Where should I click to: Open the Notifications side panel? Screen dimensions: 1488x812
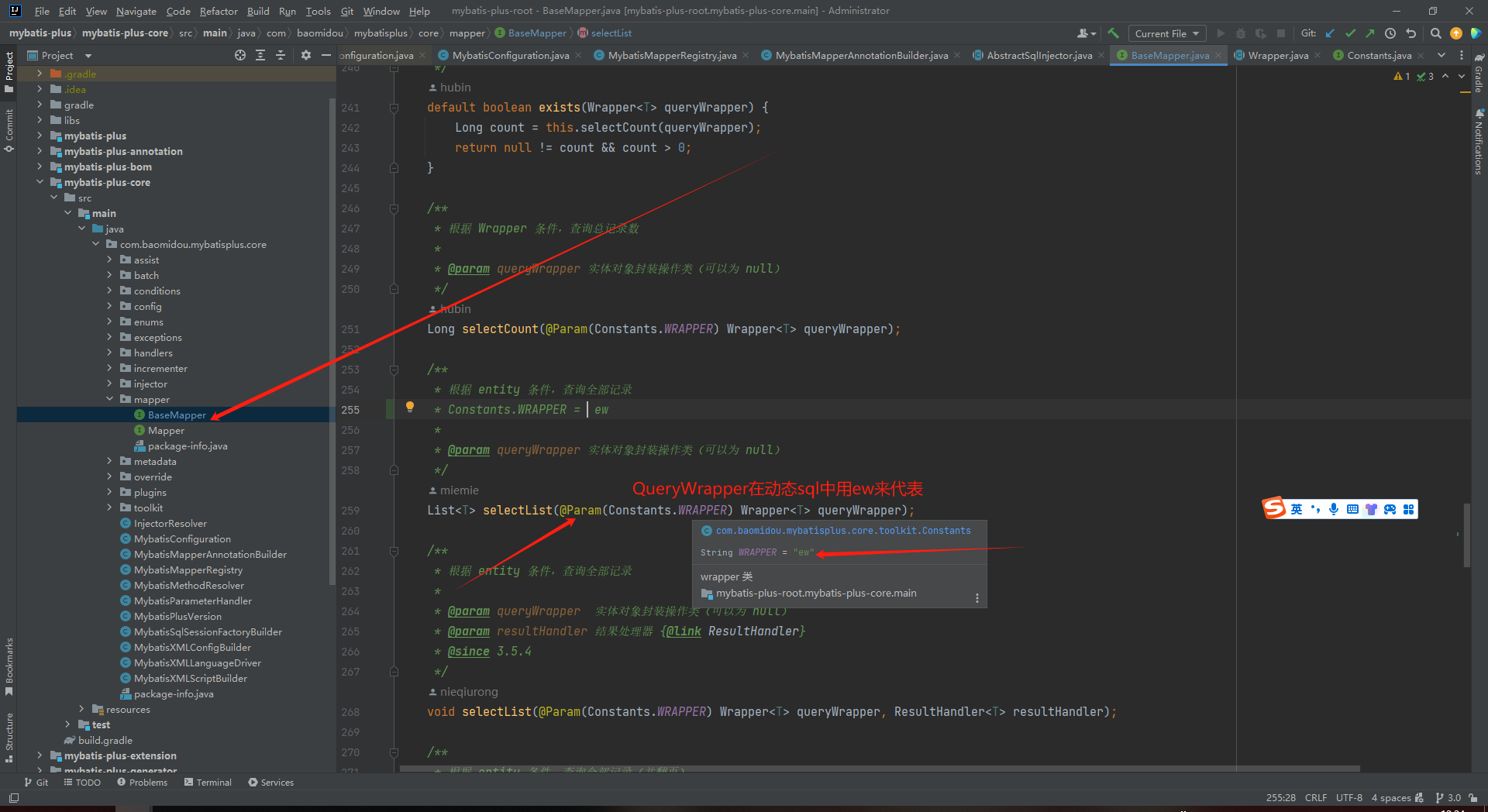pyautogui.click(x=1479, y=141)
